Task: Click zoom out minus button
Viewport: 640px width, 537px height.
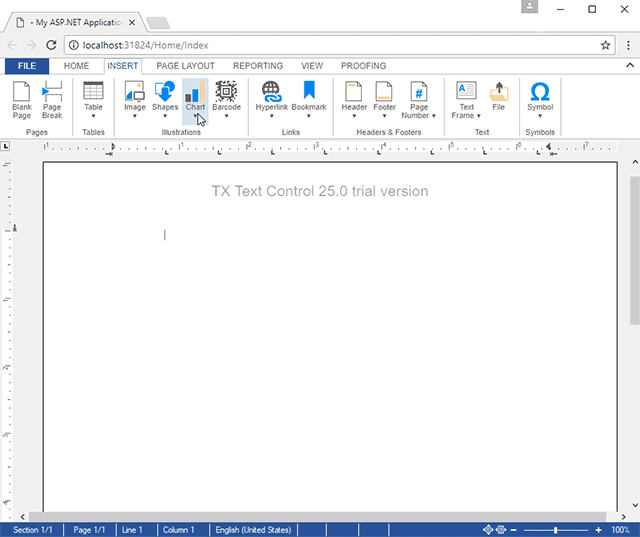Action: (514, 530)
